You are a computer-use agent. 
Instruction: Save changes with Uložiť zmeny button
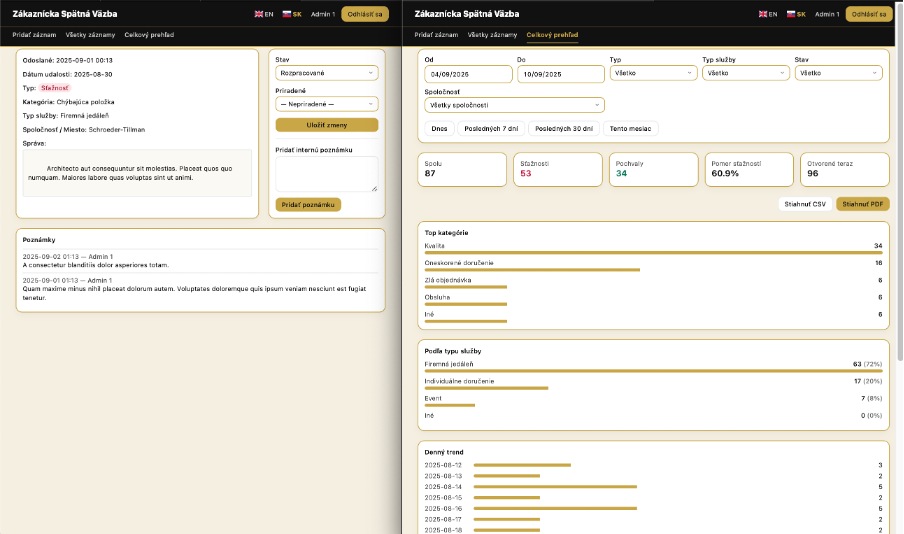(327, 125)
